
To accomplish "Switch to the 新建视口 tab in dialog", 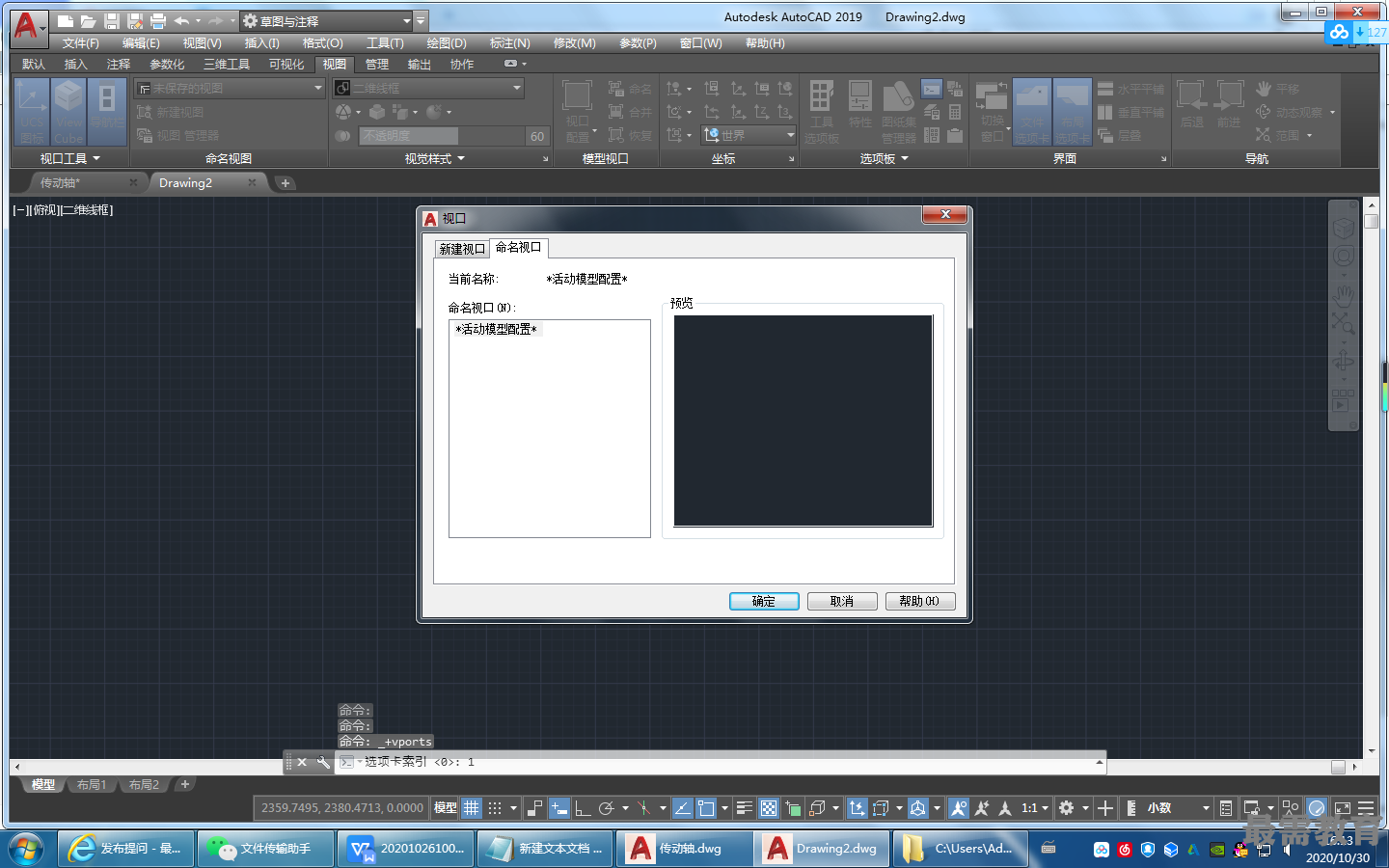I will (x=462, y=249).
